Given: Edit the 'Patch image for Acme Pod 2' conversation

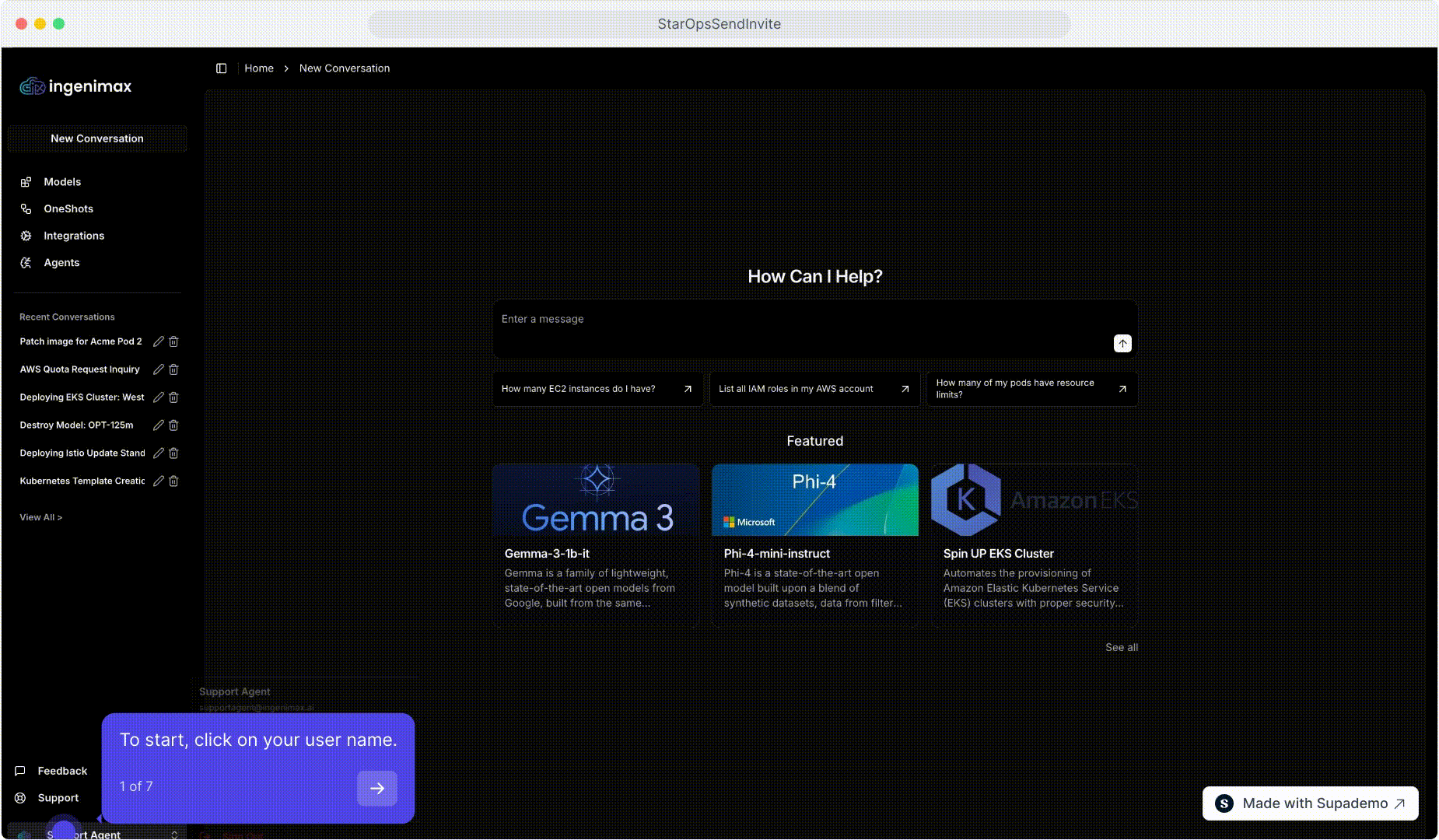Looking at the screenshot, I should point(159,341).
